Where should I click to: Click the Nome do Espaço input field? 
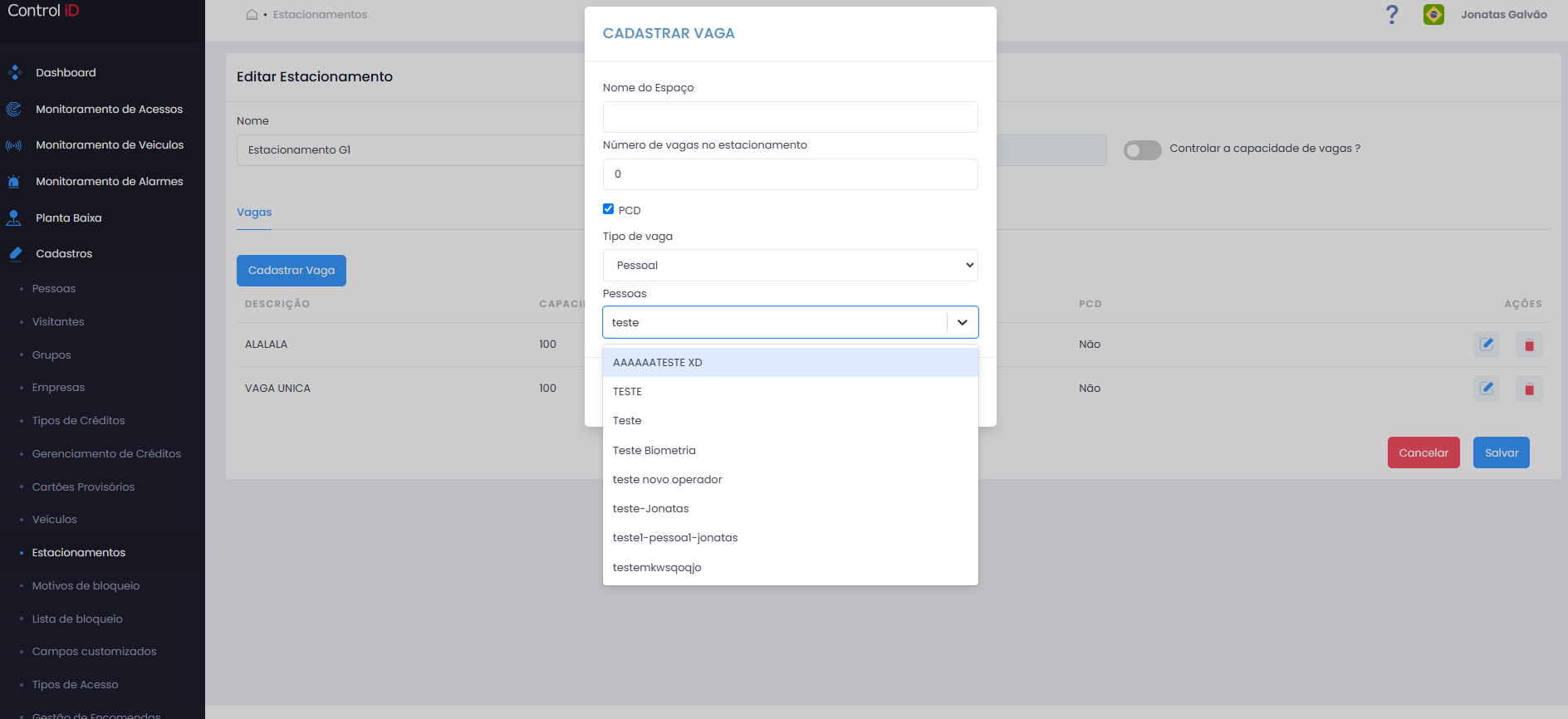click(x=790, y=117)
